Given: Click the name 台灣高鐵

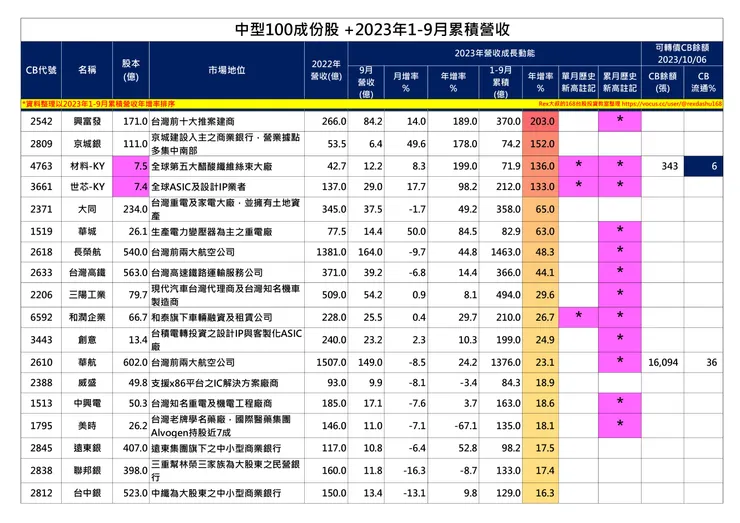Looking at the screenshot, I should pyautogui.click(x=87, y=272).
